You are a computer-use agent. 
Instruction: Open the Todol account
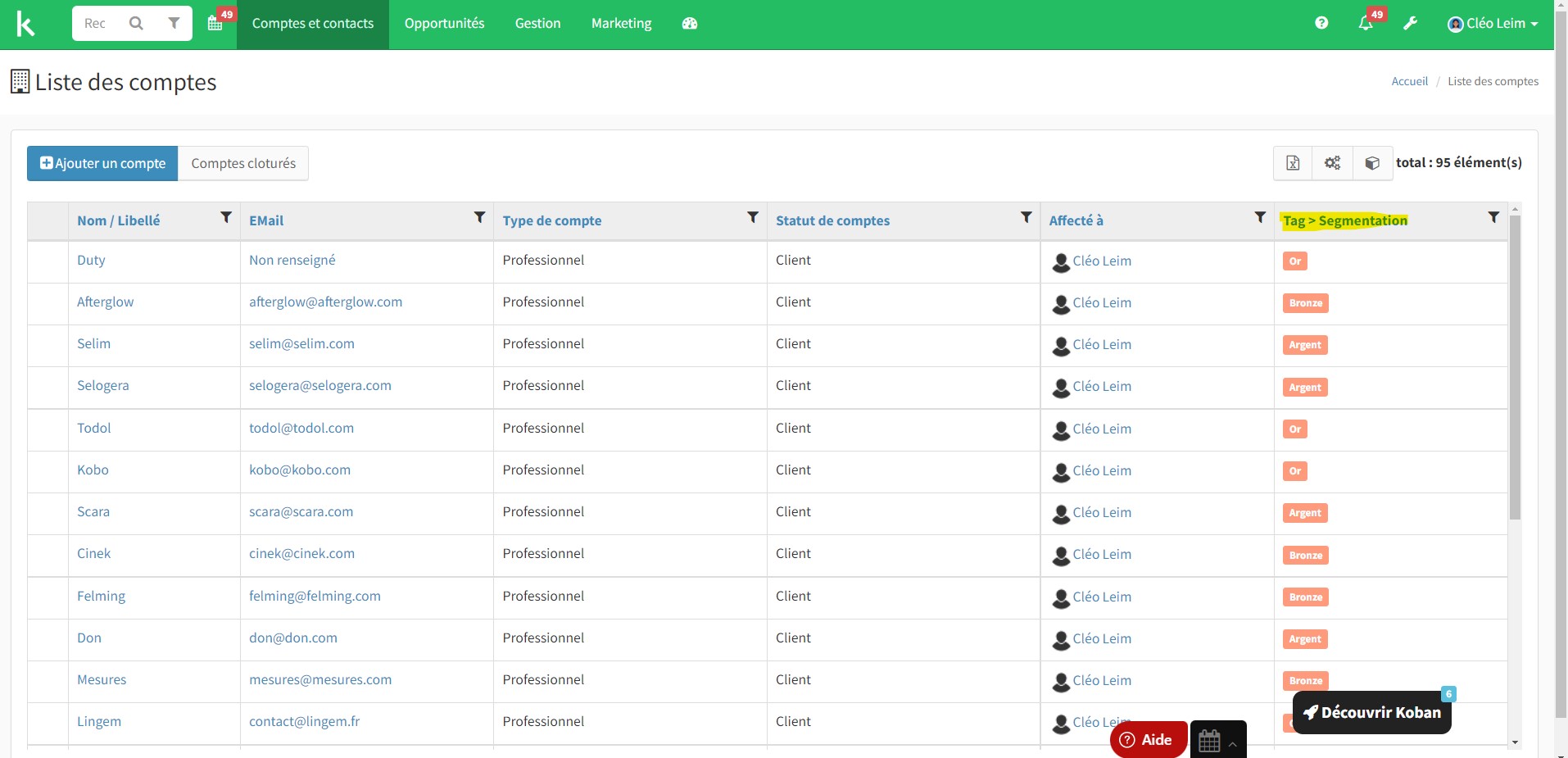coord(93,429)
